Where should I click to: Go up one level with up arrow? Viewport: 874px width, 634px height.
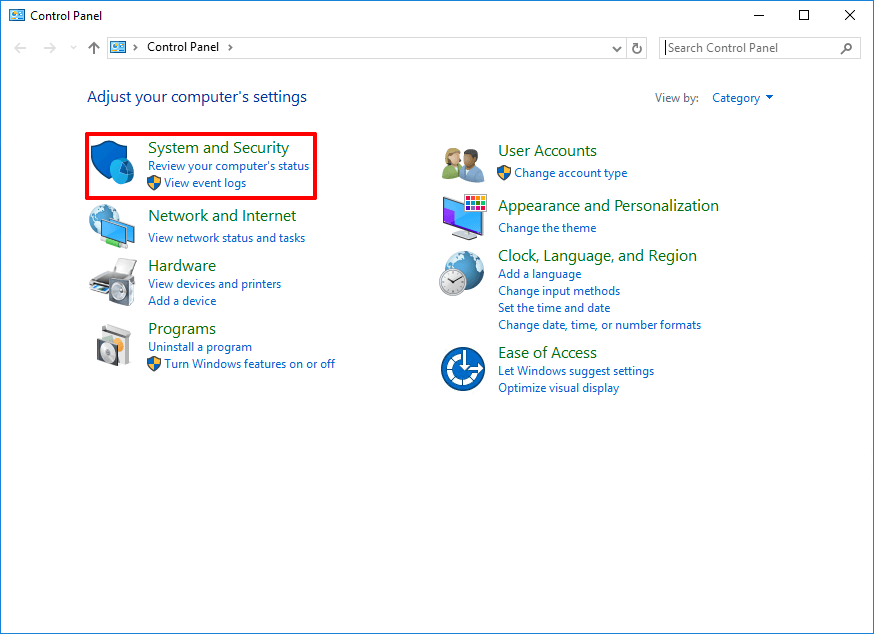(x=94, y=48)
